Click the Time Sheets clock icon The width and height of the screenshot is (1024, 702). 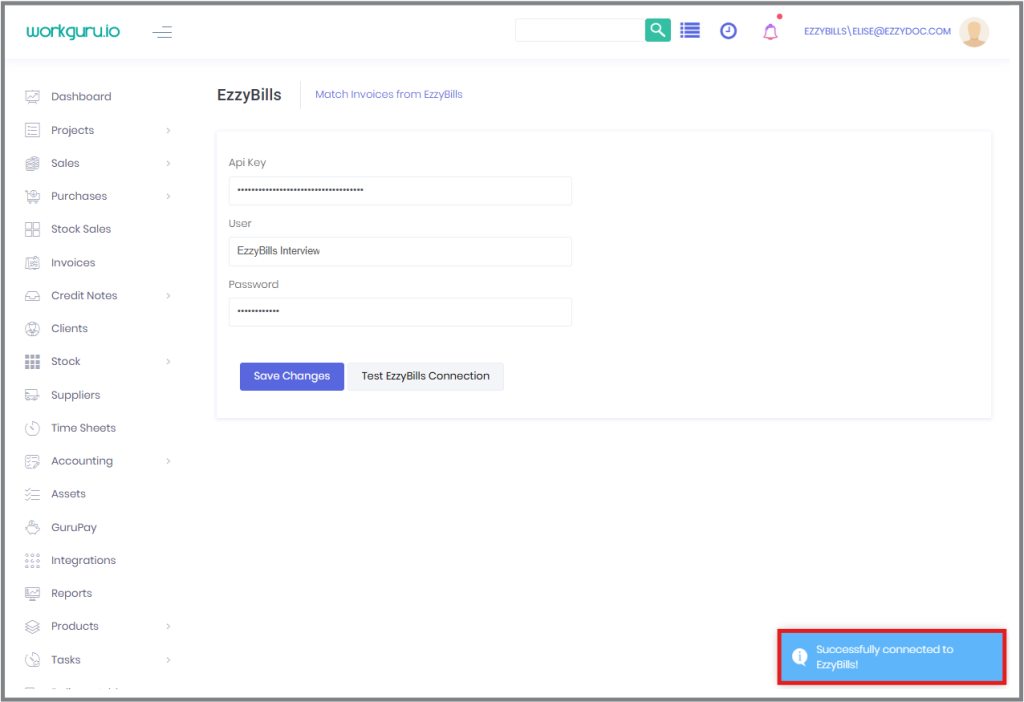32,428
